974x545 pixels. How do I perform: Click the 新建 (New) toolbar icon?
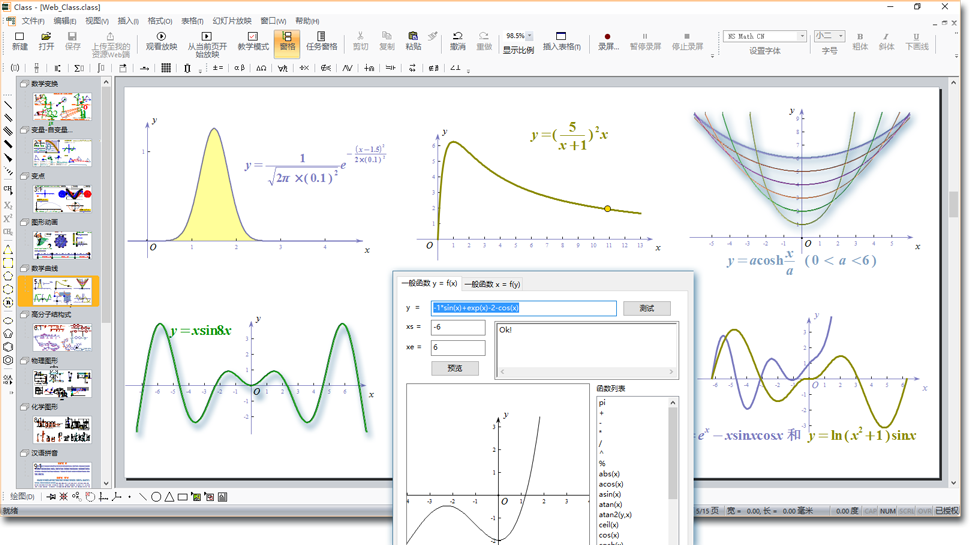click(x=19, y=40)
